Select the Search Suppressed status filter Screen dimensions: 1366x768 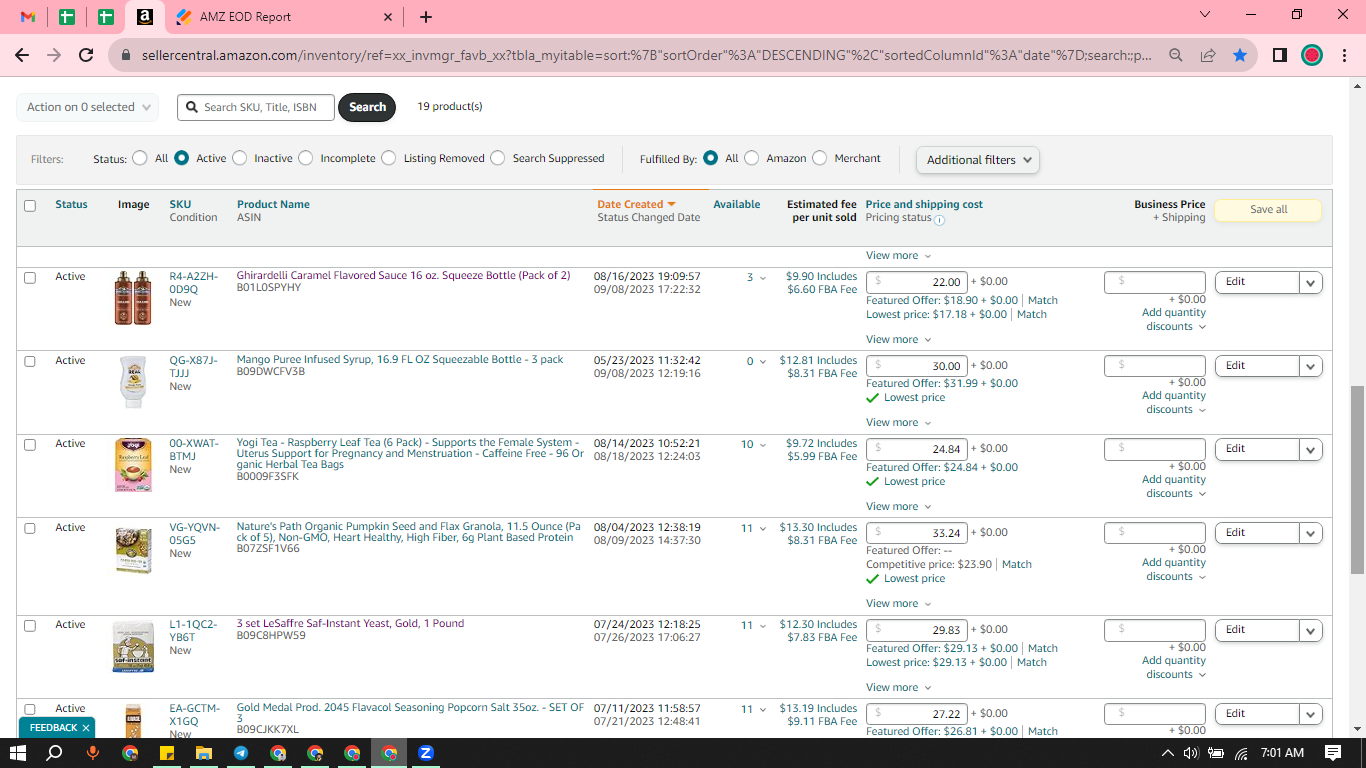(x=497, y=158)
